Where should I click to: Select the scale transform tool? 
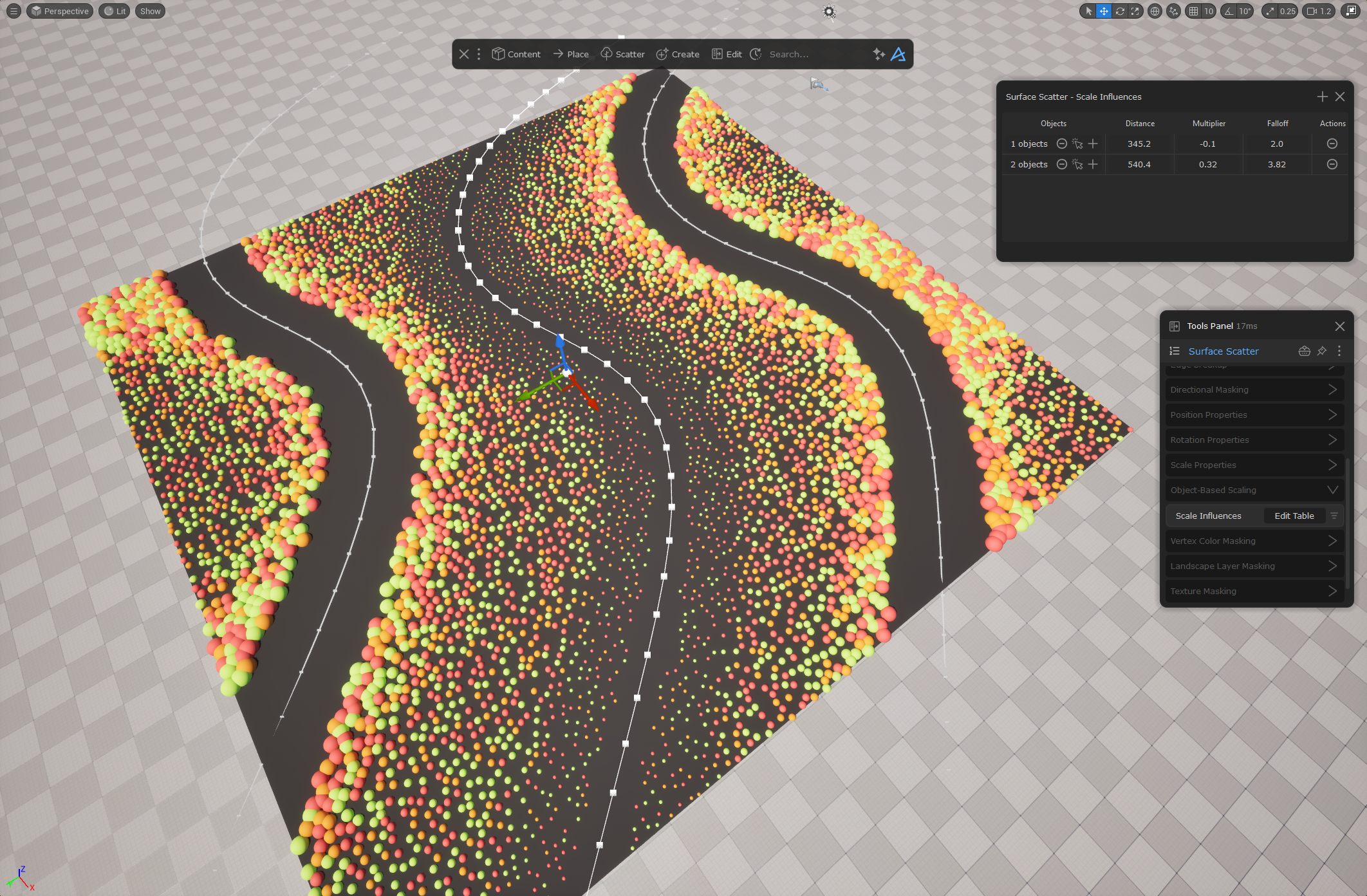coord(1135,11)
